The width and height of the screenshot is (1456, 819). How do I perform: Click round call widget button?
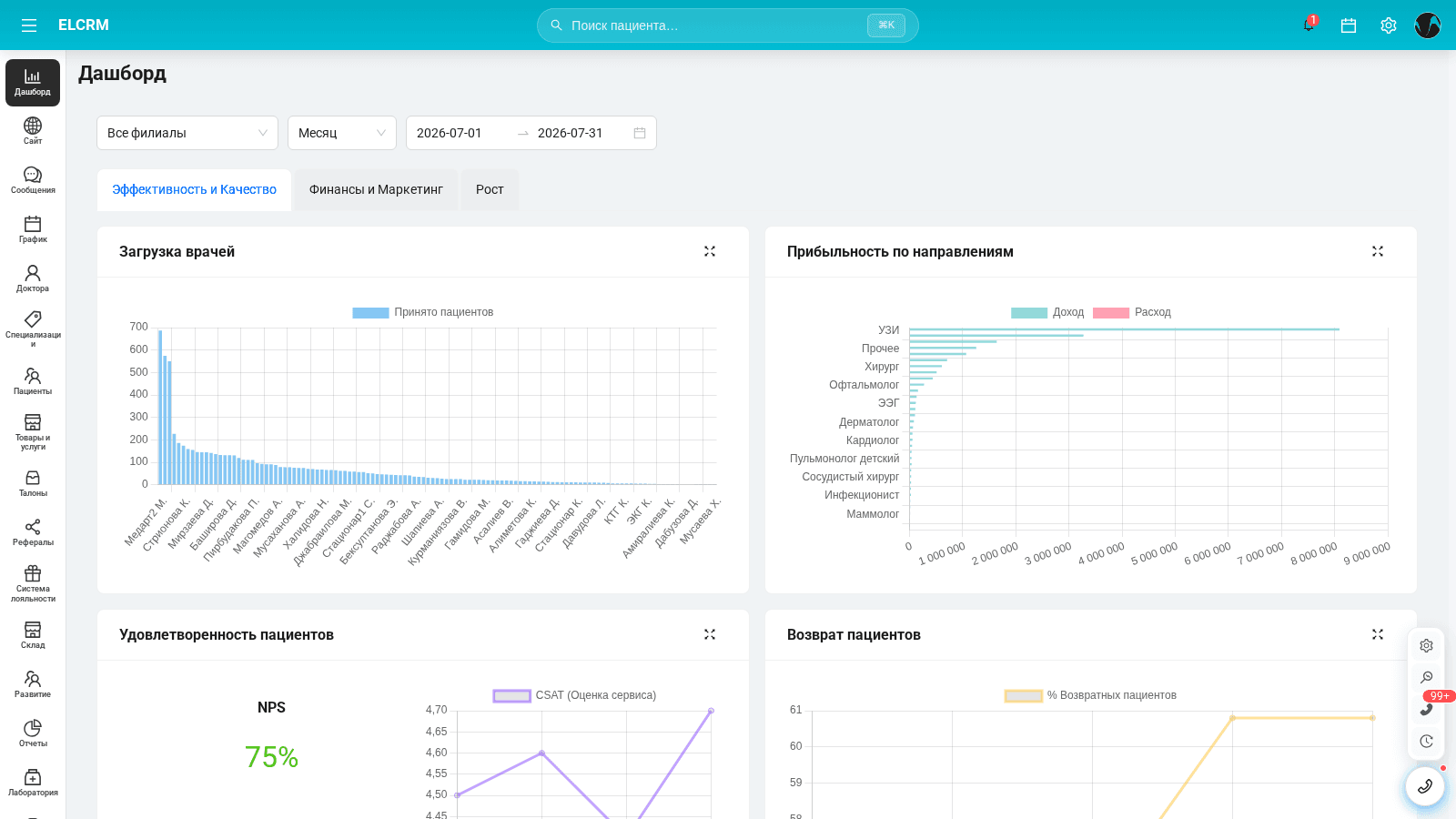[x=1425, y=786]
